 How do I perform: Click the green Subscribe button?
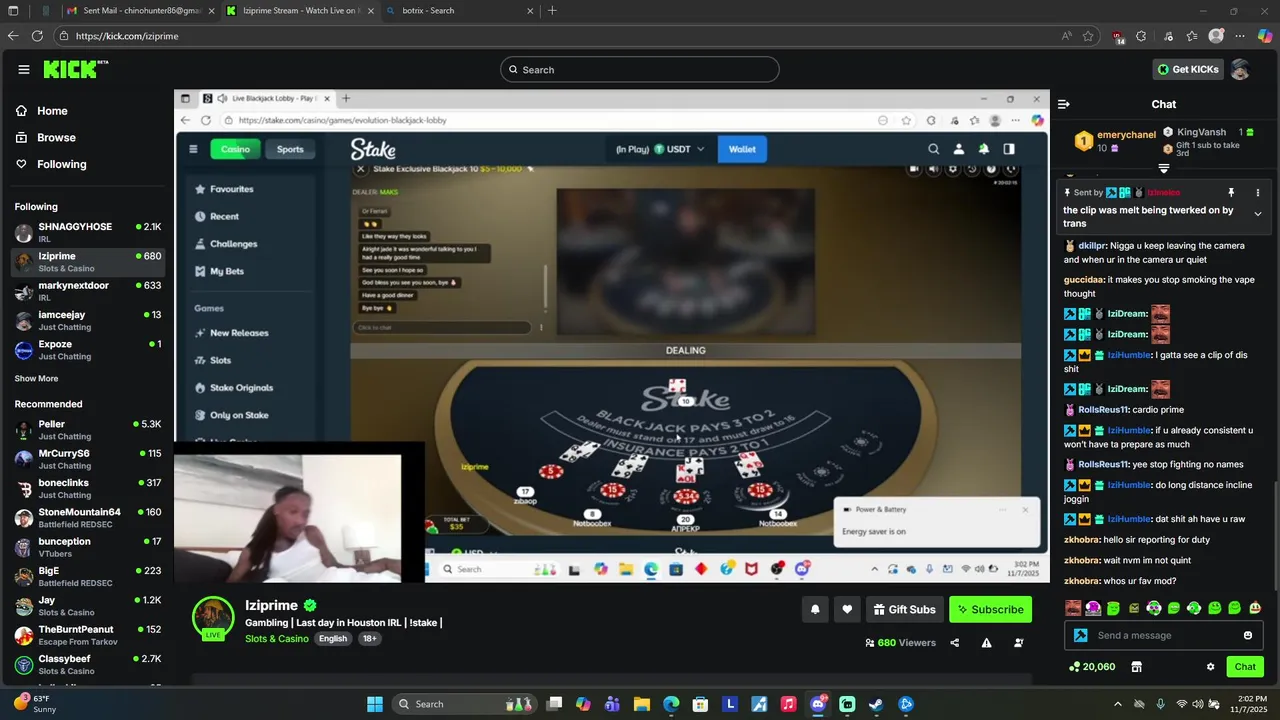tap(990, 609)
